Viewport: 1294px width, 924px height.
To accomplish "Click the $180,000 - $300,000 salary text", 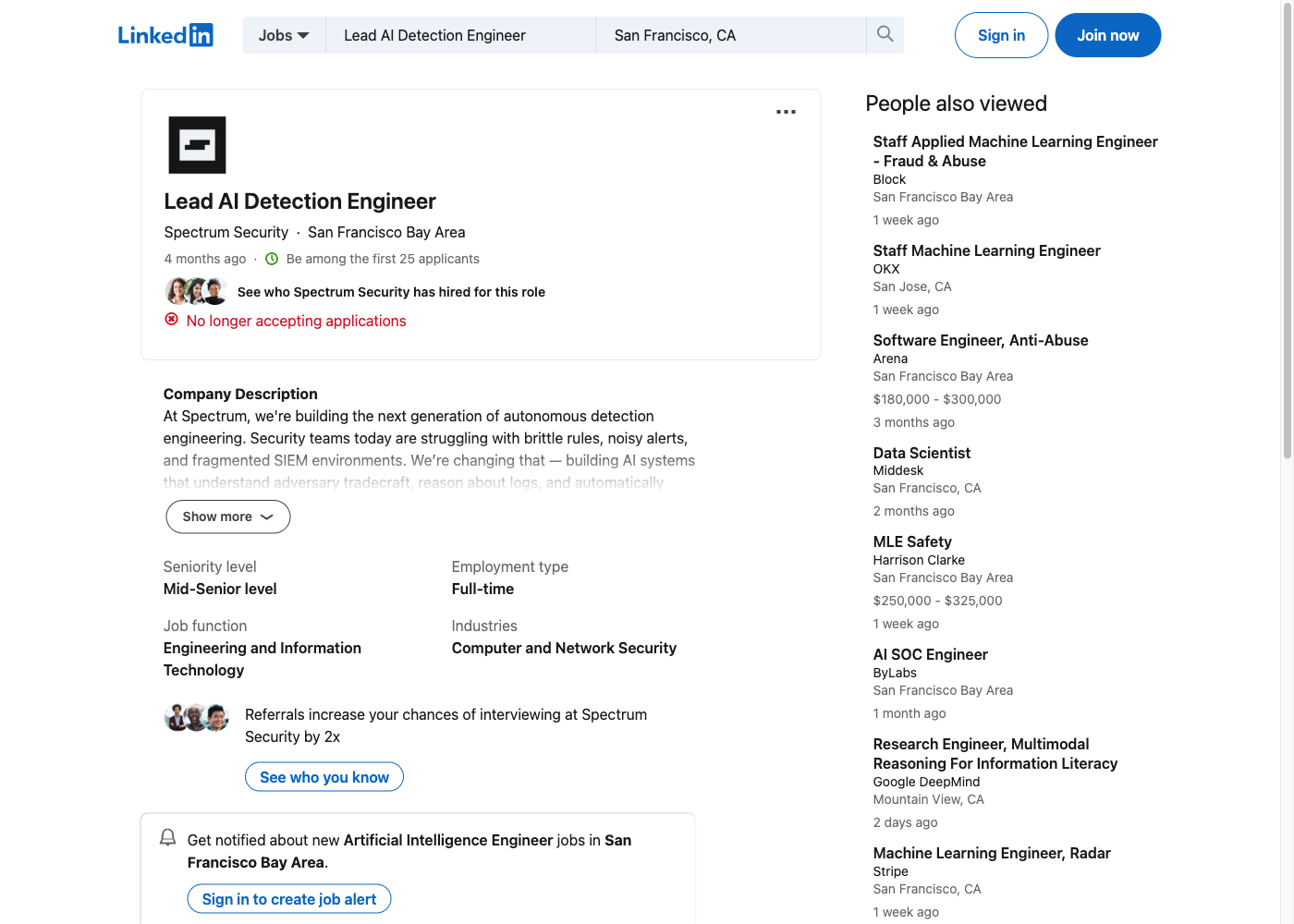I will pos(937,399).
